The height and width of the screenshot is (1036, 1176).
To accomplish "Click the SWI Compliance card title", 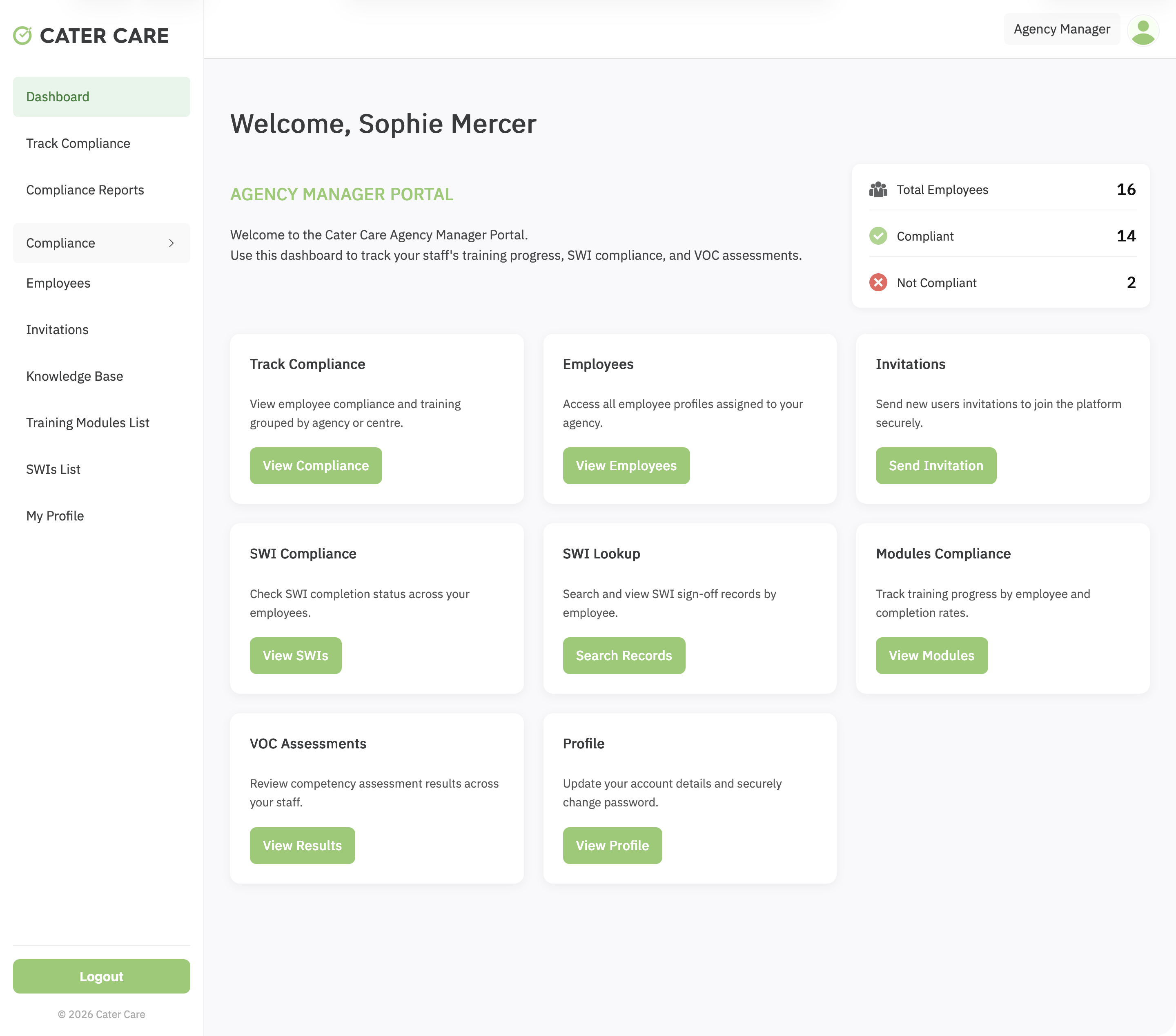I will (303, 554).
